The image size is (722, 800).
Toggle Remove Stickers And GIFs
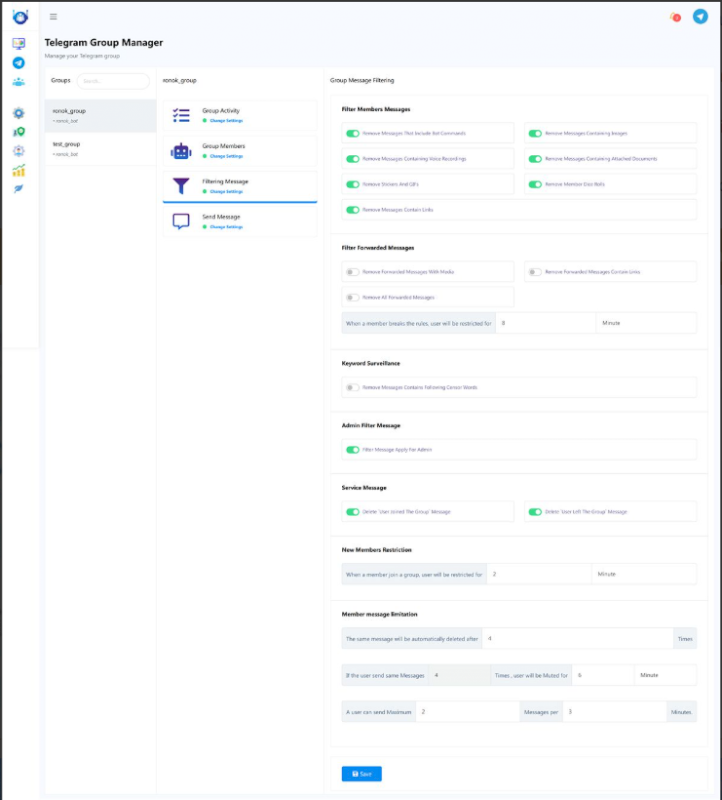click(x=353, y=185)
